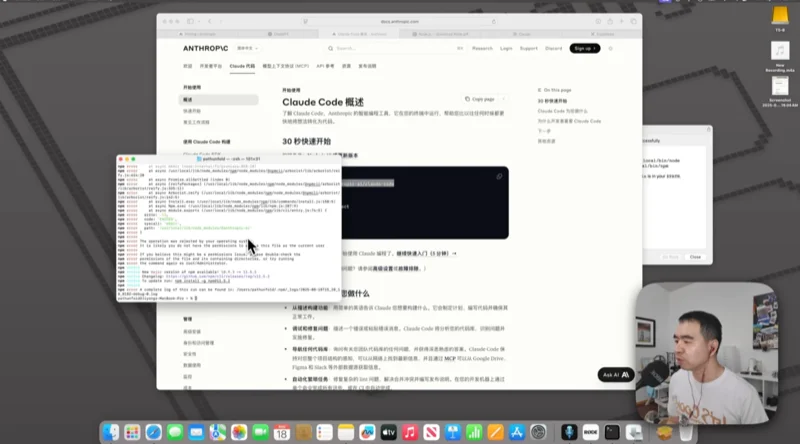Go back with Safari's back arrow

[209, 21]
